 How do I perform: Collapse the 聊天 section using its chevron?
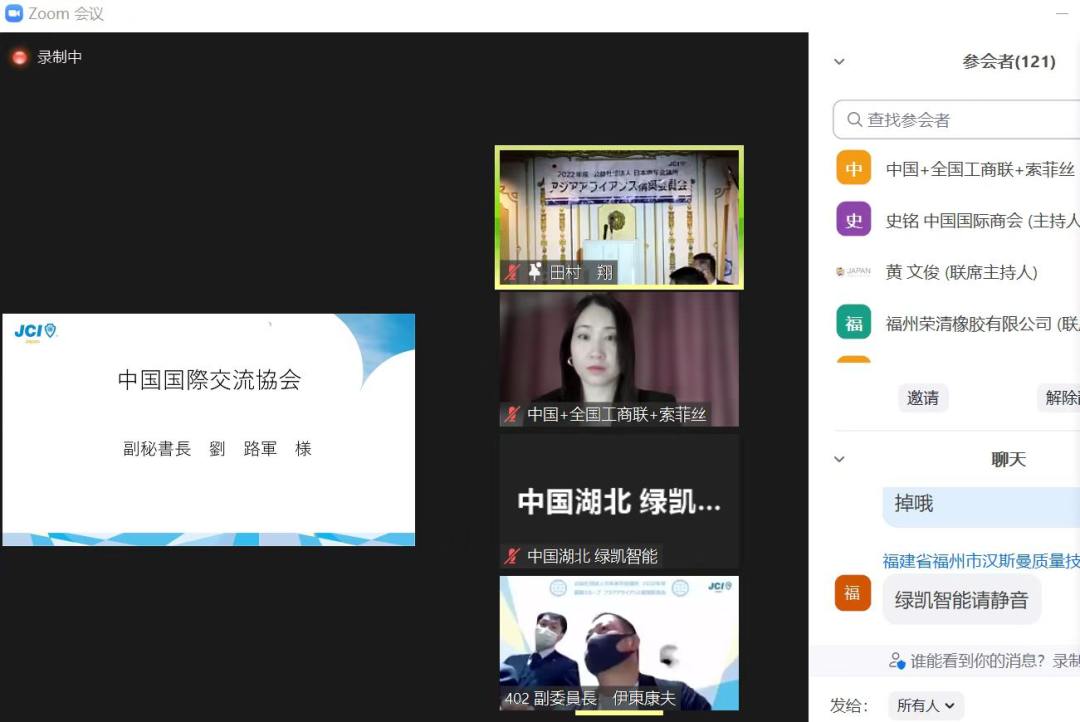(840, 459)
